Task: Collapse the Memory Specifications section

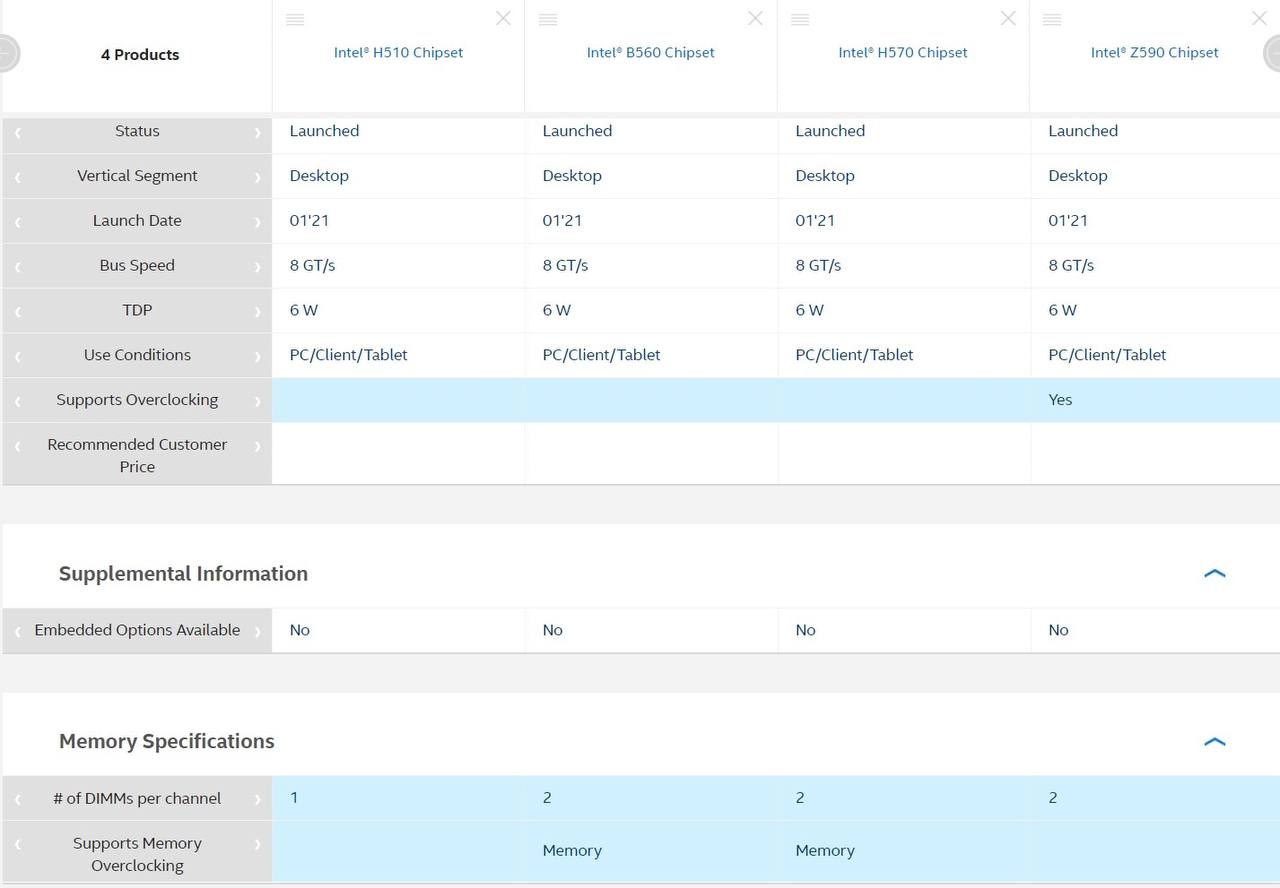Action: [1215, 742]
